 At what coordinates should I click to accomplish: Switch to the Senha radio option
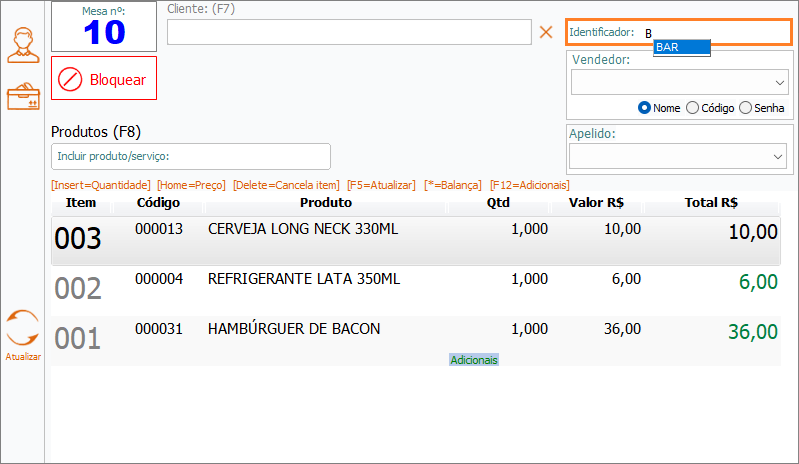[746, 108]
